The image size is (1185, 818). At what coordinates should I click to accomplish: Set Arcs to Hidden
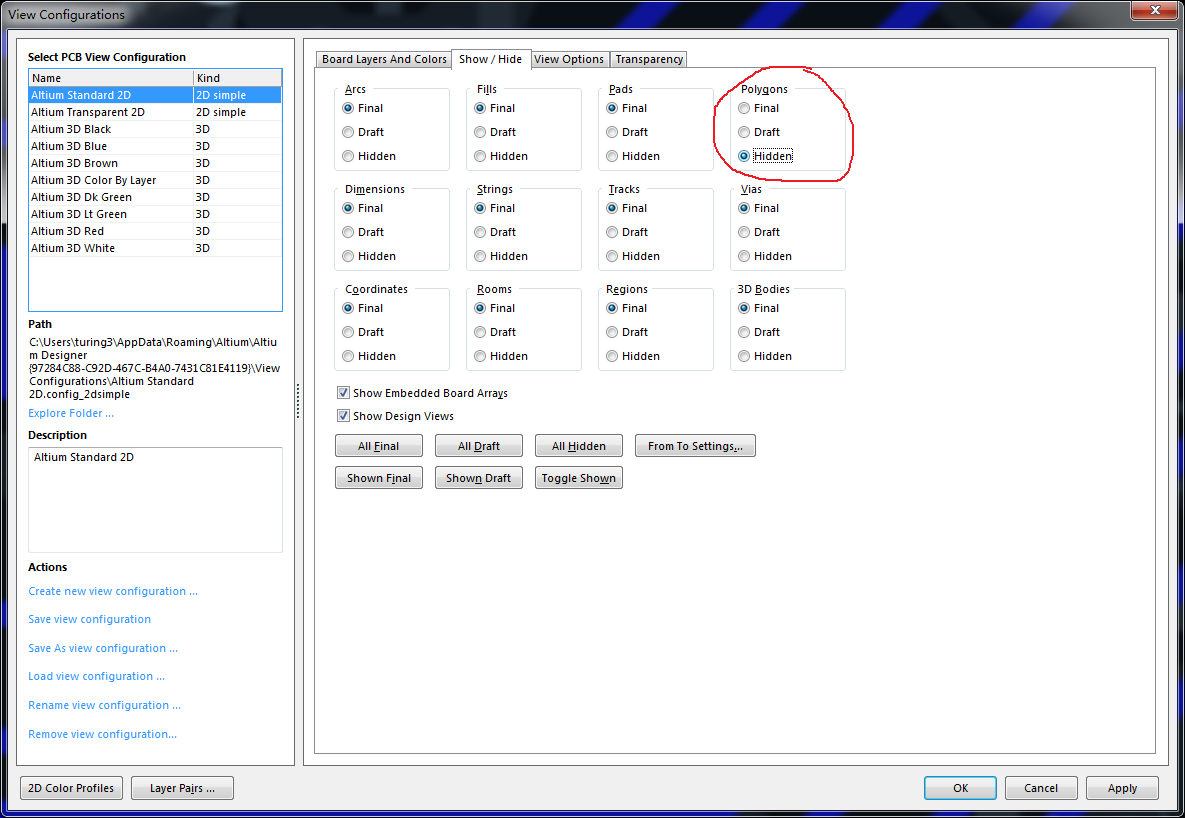coord(348,156)
